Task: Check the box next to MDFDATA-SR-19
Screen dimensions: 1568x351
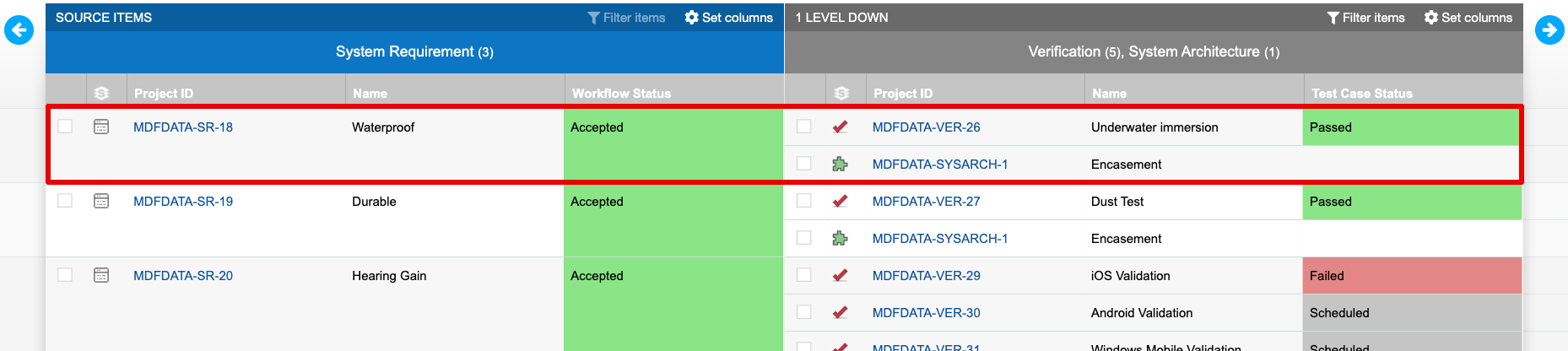Action: (x=65, y=201)
